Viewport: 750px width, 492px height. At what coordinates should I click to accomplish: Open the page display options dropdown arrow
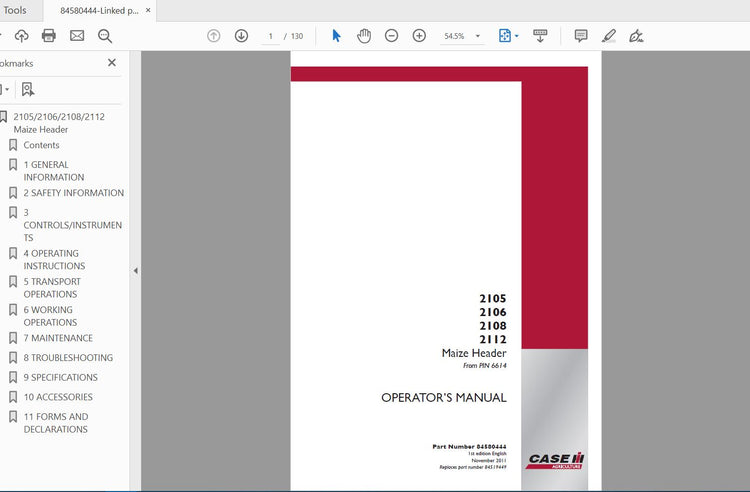tap(517, 36)
